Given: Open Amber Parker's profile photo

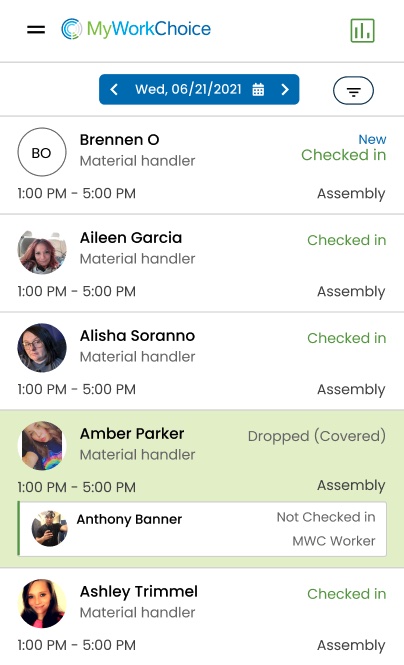Looking at the screenshot, I should click(x=42, y=446).
